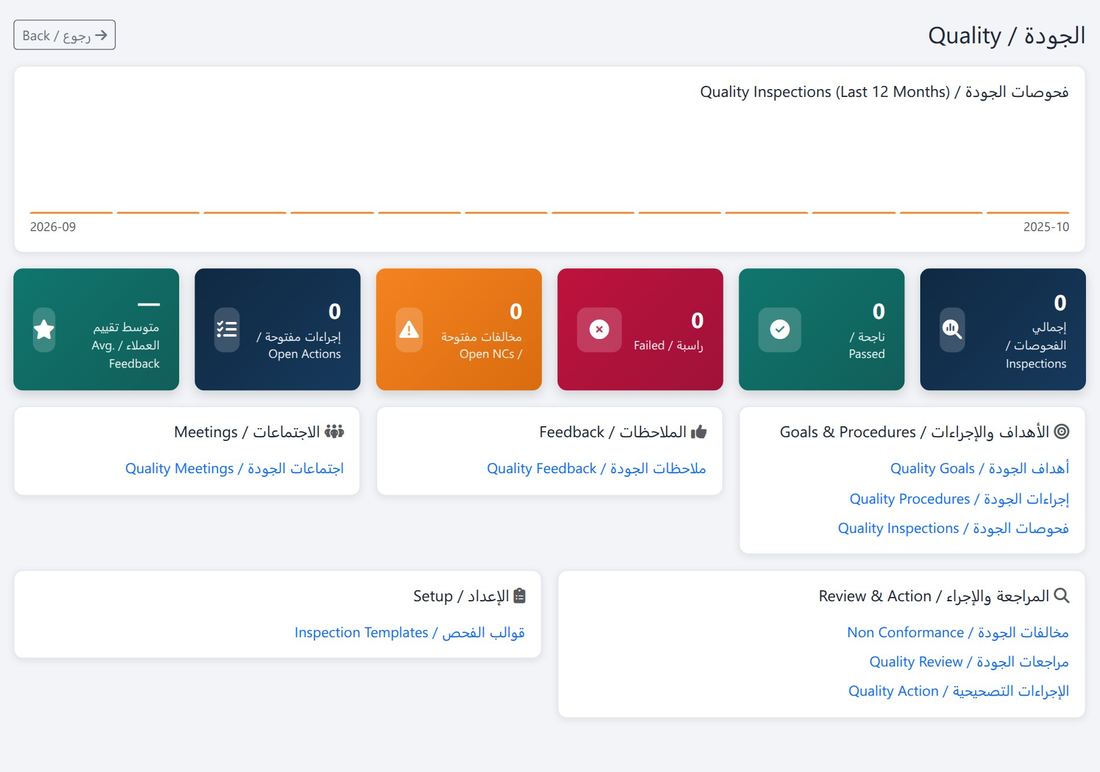Click the warning triangle icon on Open NCs card
The image size is (1100, 772).
click(409, 329)
